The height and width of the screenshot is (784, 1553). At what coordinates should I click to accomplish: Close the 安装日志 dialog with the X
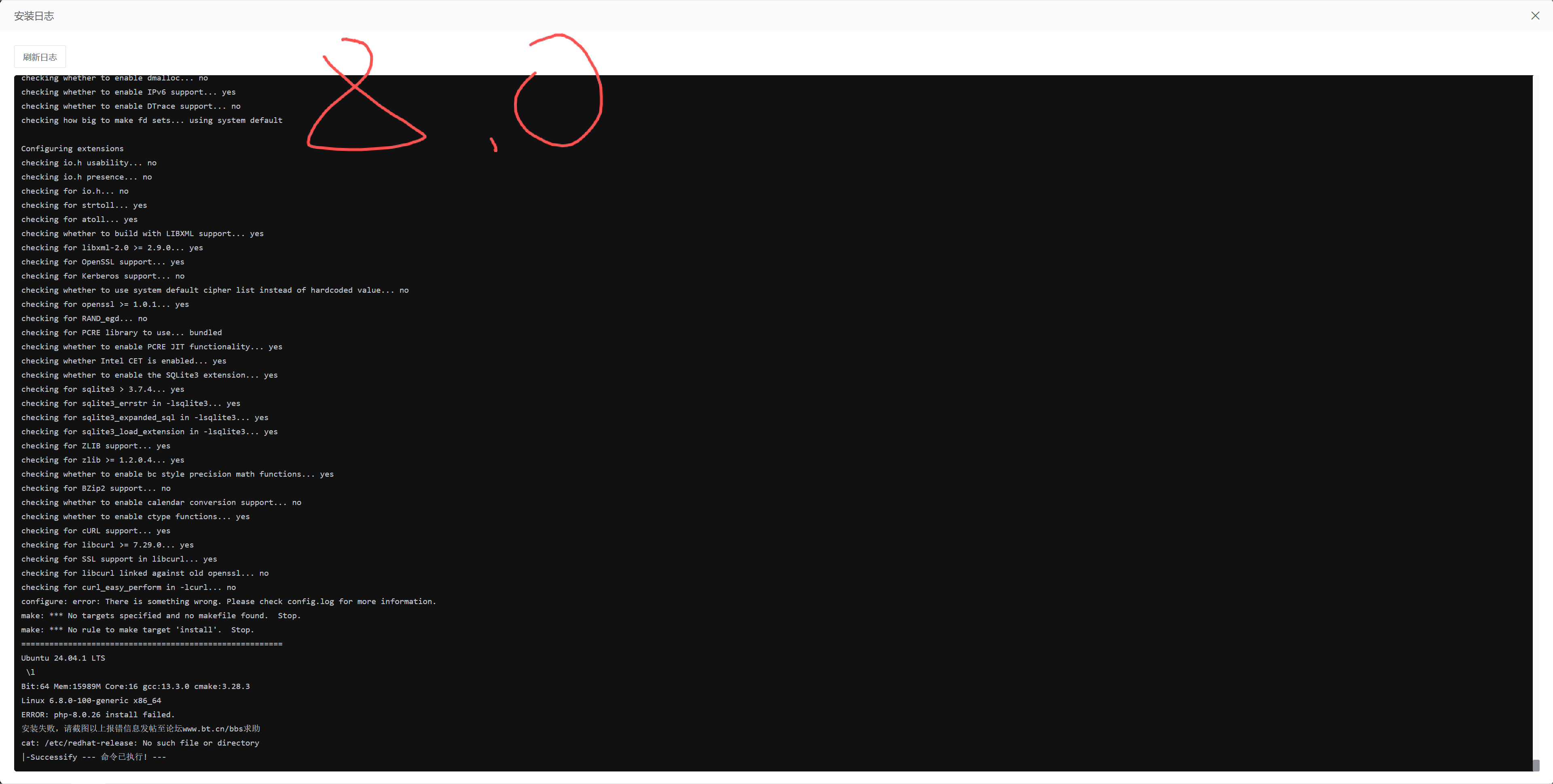1535,16
